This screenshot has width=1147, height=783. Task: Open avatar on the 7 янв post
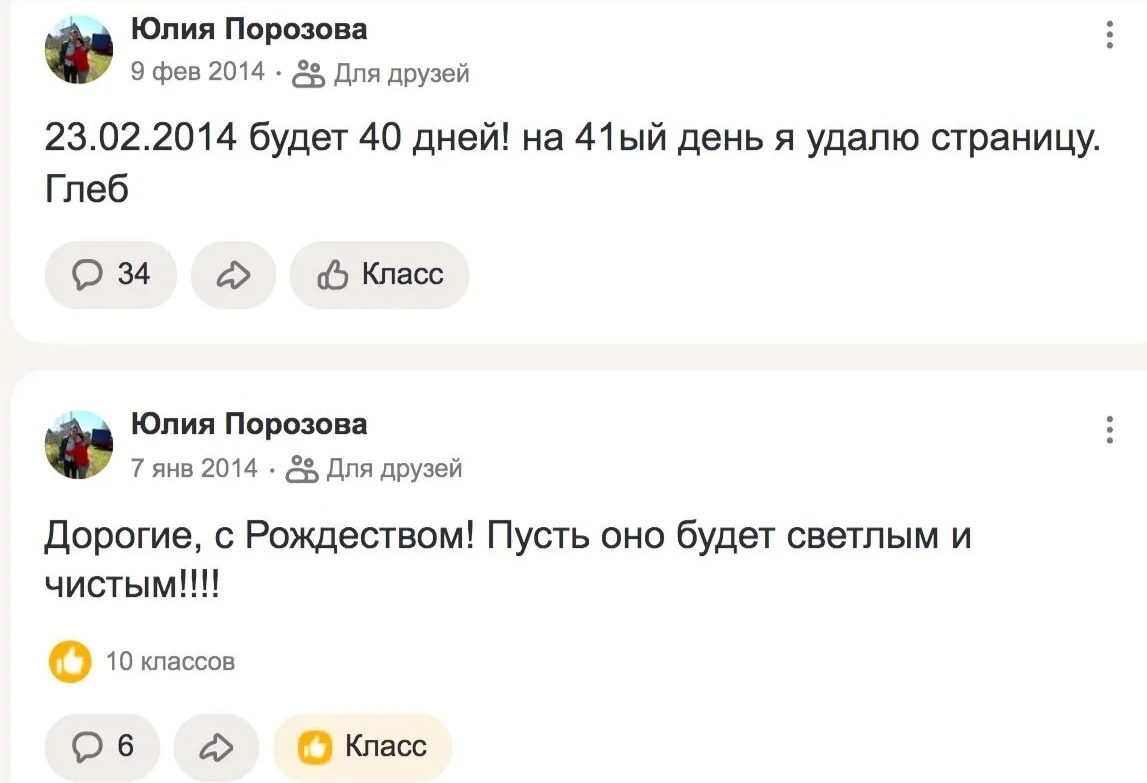click(79, 444)
